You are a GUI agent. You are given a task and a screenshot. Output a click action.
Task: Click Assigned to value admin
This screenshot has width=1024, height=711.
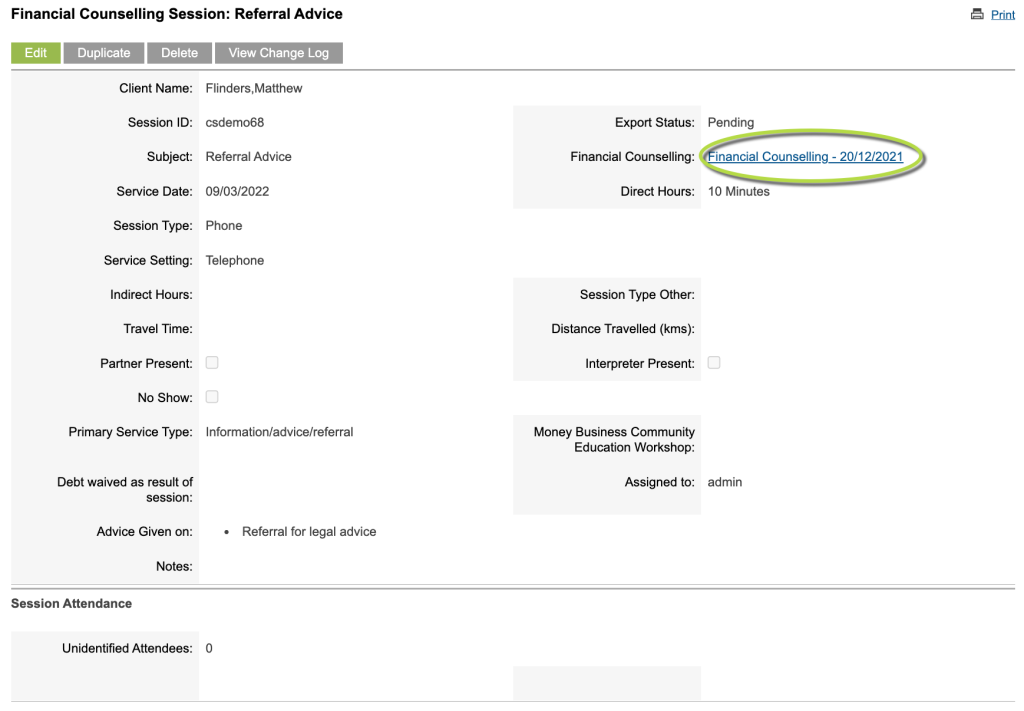point(725,482)
